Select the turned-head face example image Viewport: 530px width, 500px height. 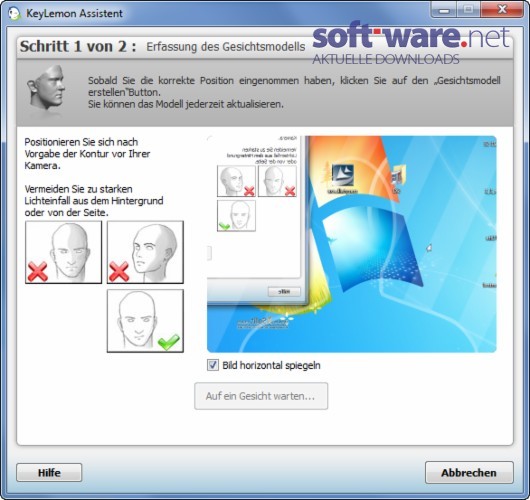click(145, 252)
